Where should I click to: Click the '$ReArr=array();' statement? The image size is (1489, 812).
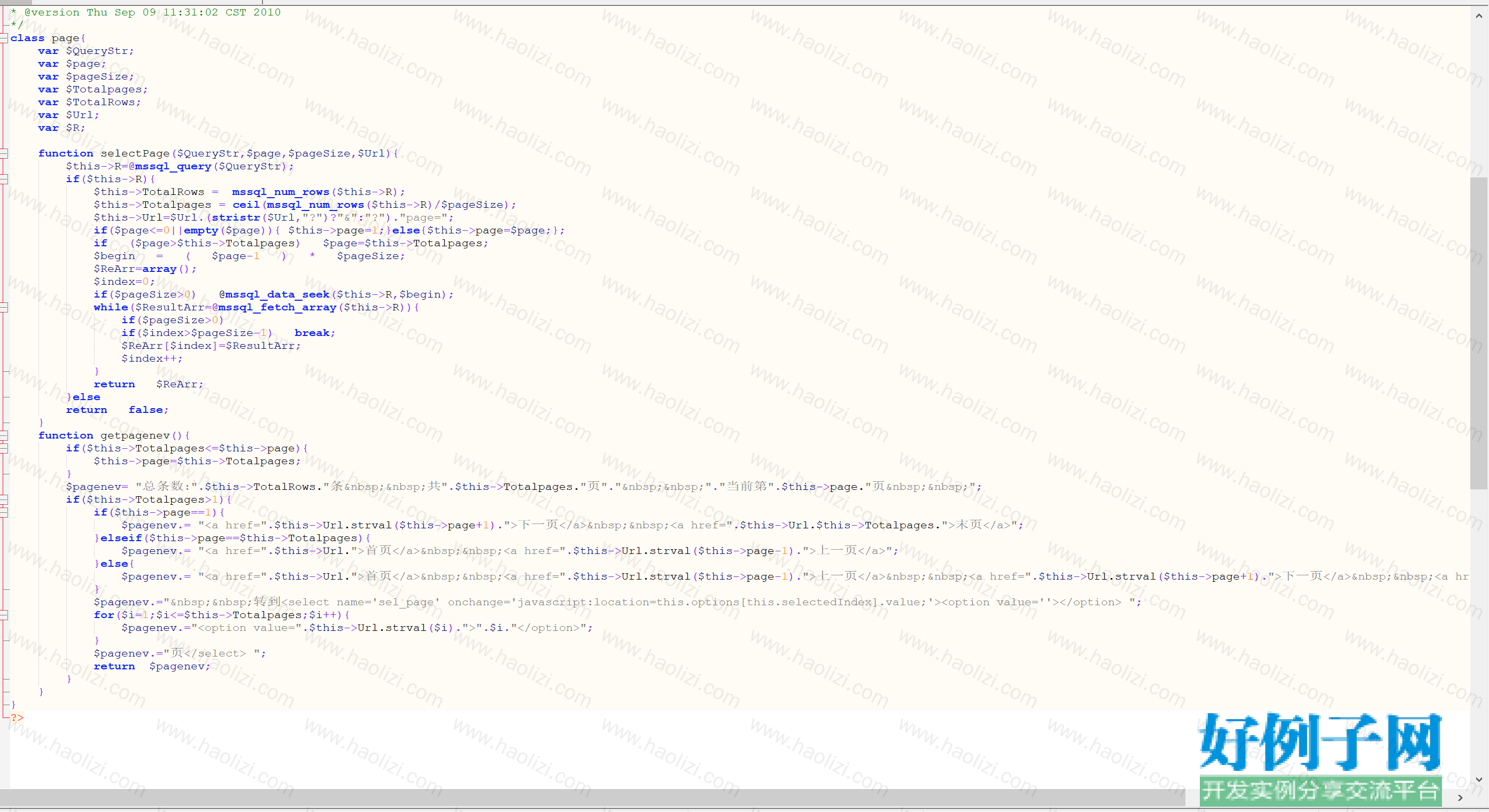point(145,269)
